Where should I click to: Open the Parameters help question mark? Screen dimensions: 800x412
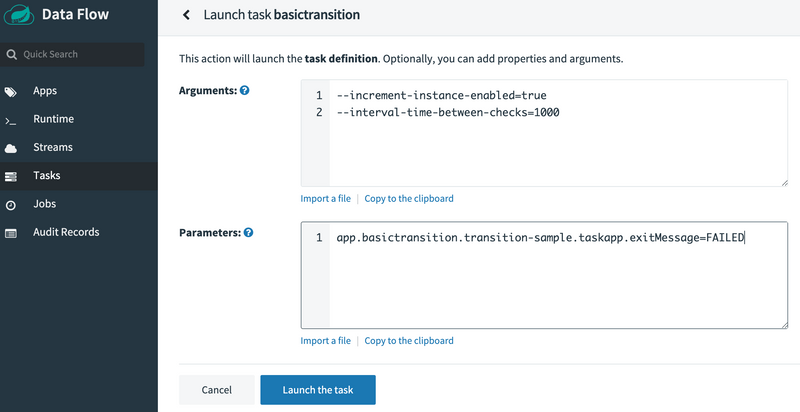[x=248, y=233]
